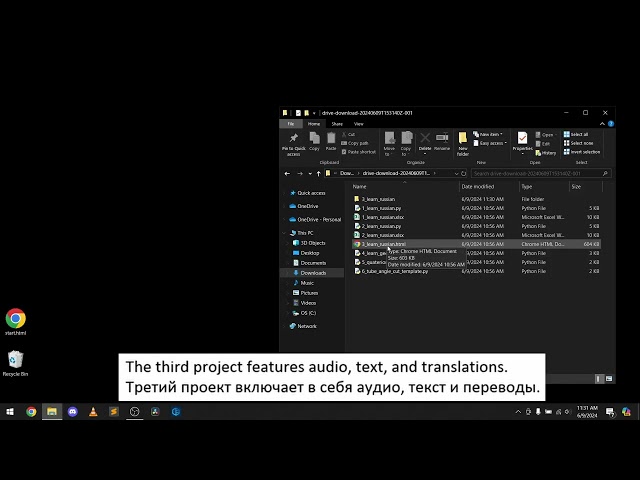The width and height of the screenshot is (640, 480).
Task: Select OS (C:) drive in navigation pane
Action: (304, 313)
